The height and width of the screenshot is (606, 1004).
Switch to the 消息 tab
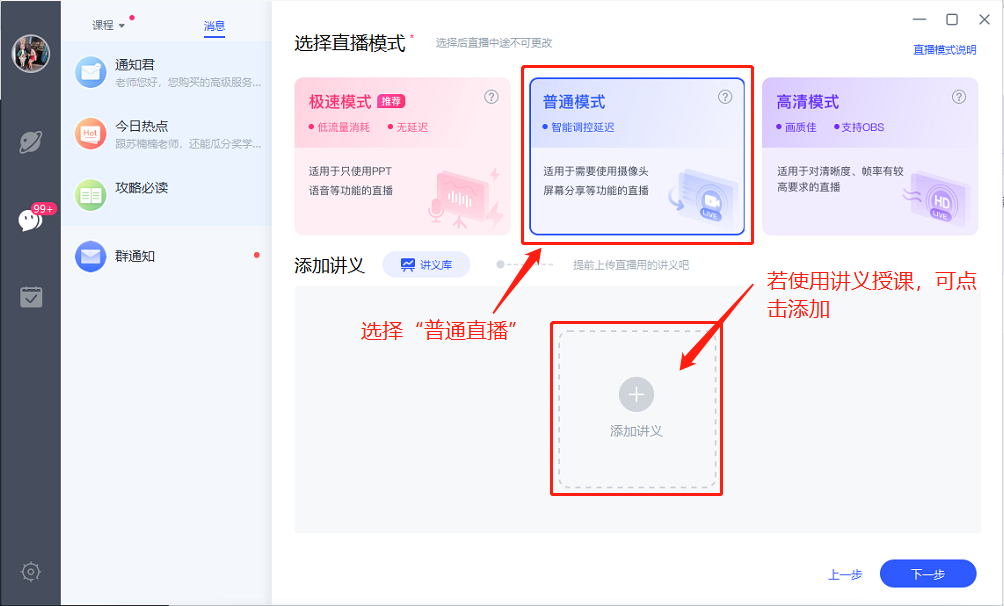(x=214, y=25)
